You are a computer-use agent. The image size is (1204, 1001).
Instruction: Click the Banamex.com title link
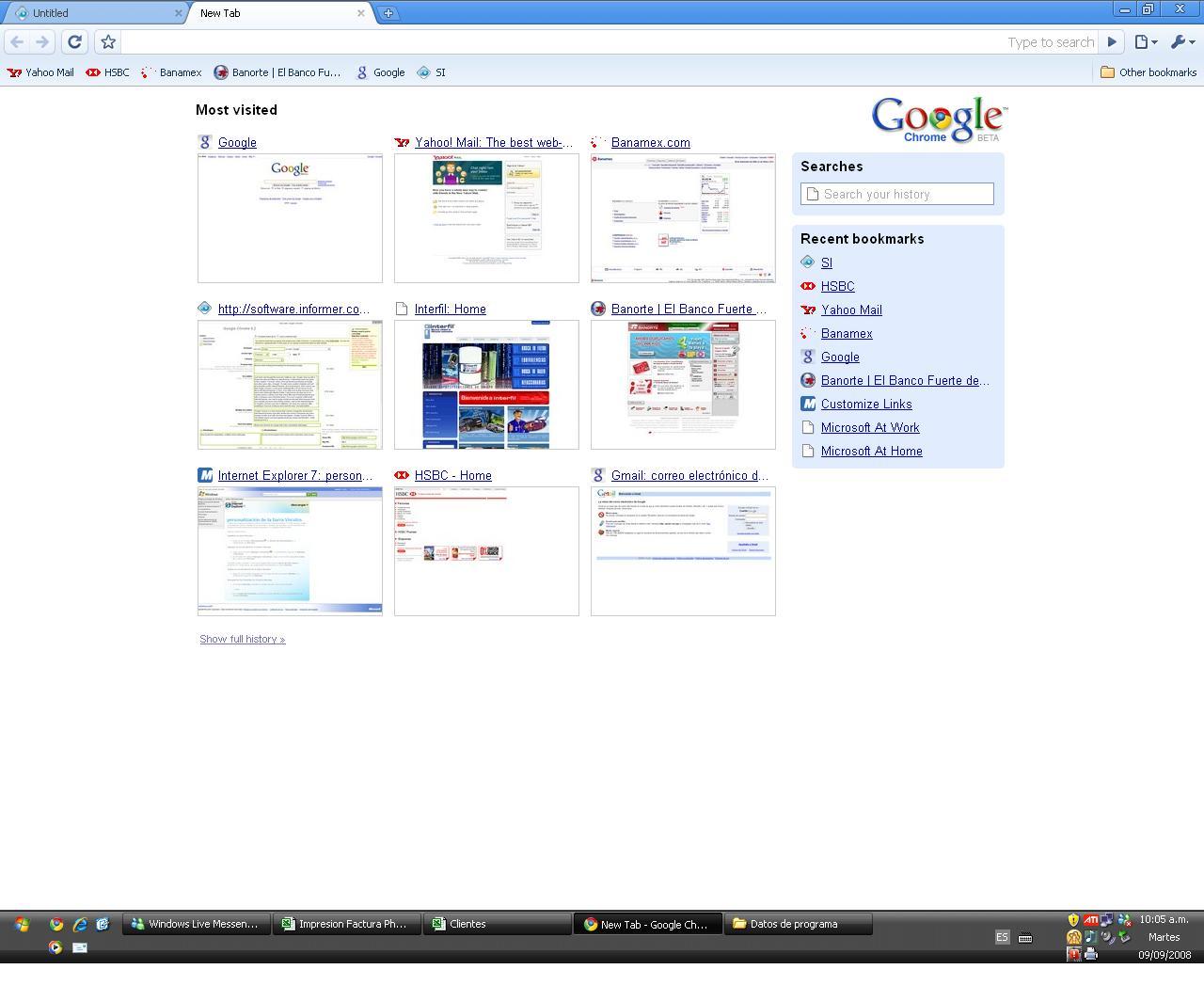[x=650, y=143]
